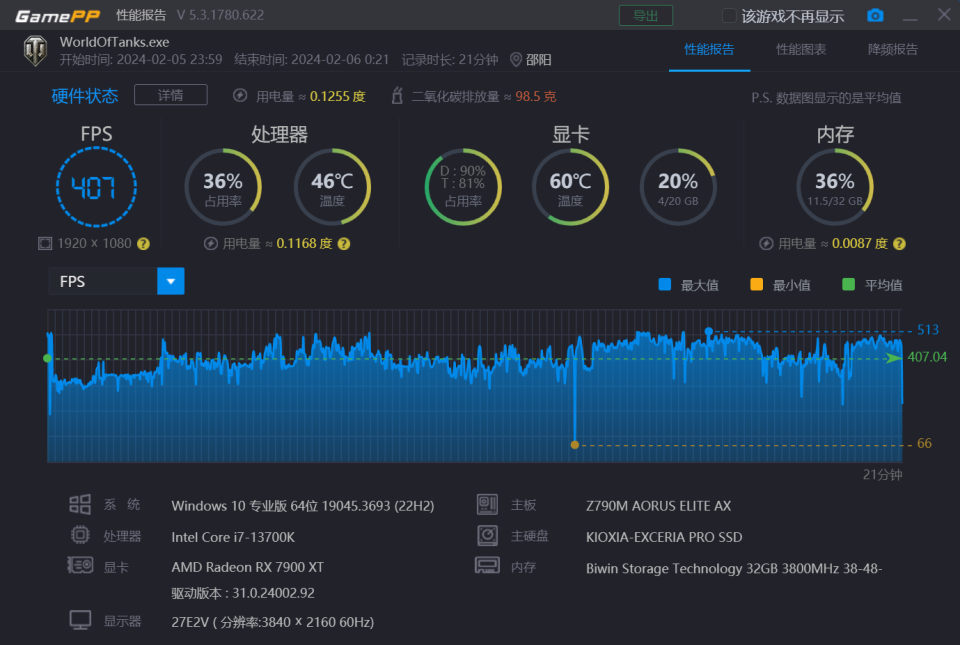960x645 pixels.
Task: Click the 407.04 average FPS label
Action: coord(927,357)
